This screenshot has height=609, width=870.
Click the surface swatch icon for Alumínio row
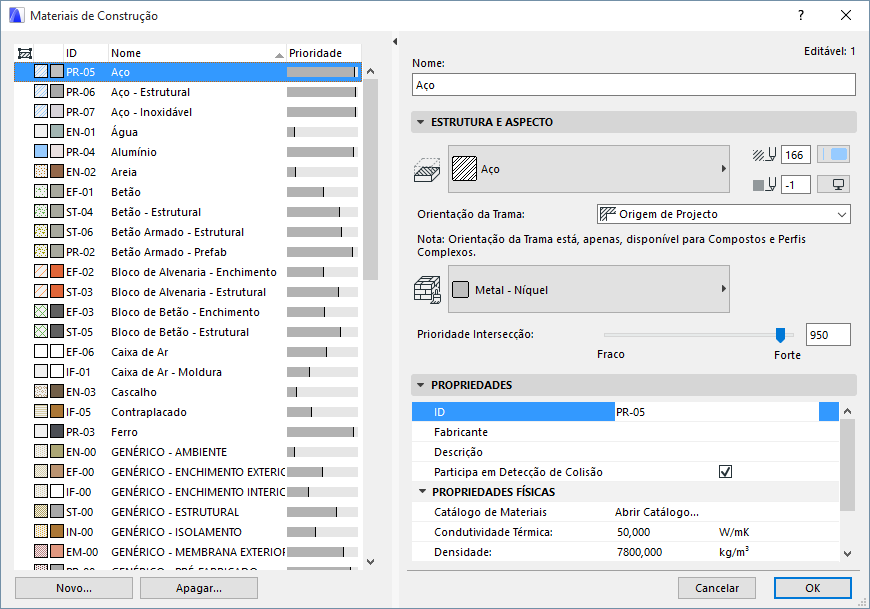(57, 151)
